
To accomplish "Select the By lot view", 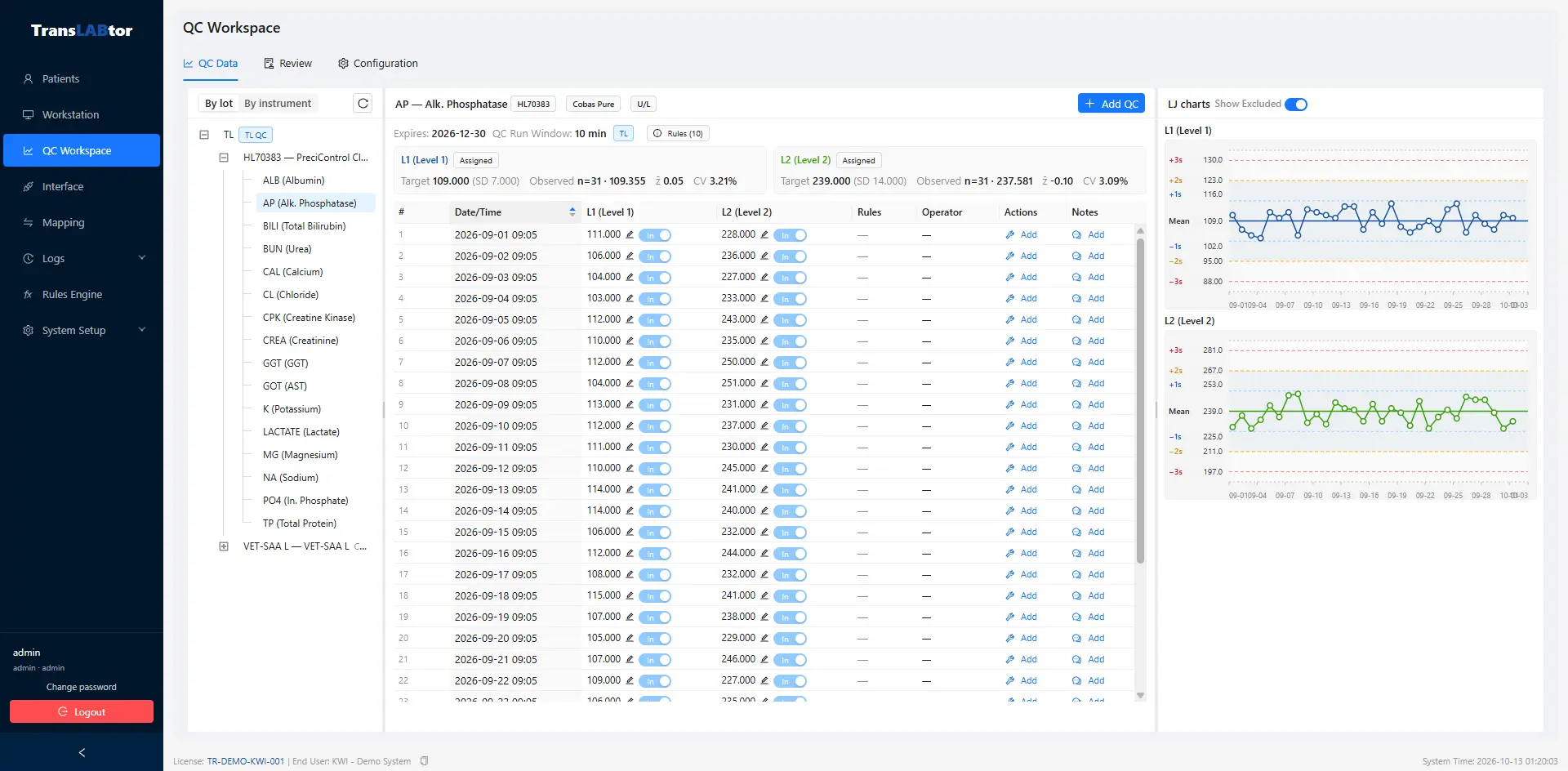I will click(x=219, y=104).
